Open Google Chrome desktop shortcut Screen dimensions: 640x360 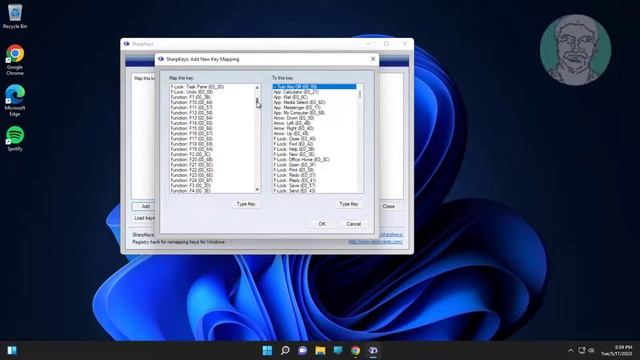click(x=15, y=60)
